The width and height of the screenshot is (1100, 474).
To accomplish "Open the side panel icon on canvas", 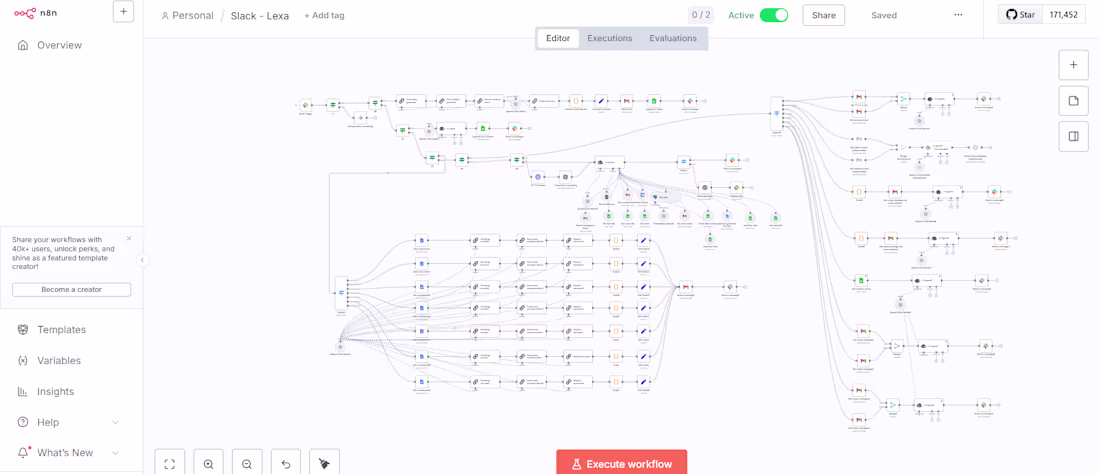I will pyautogui.click(x=1073, y=137).
